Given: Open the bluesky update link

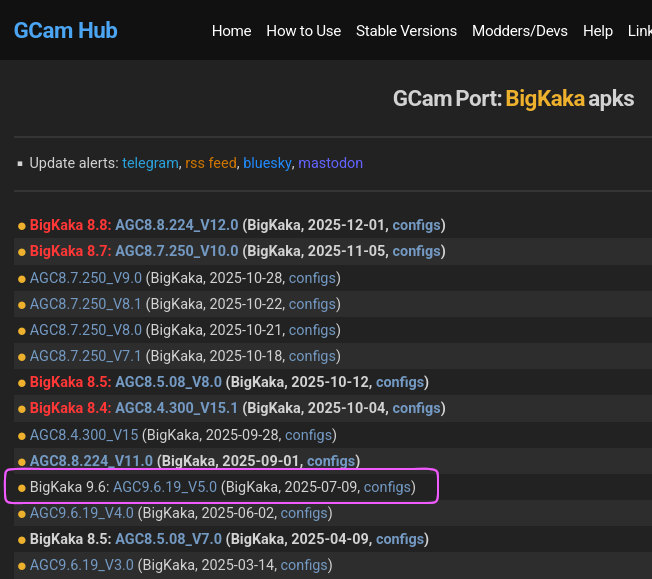Looking at the screenshot, I should click(x=266, y=163).
